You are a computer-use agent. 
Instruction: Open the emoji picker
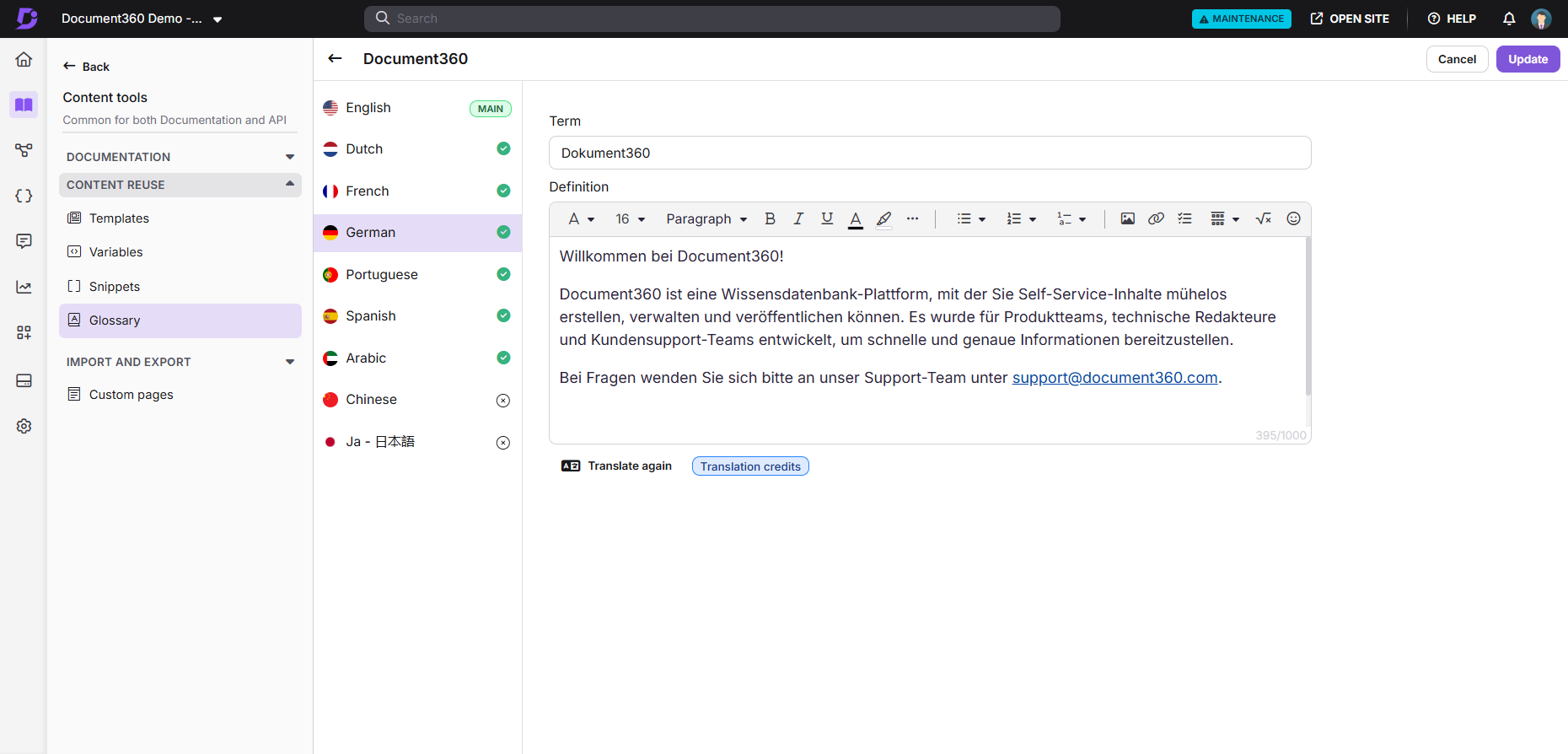click(x=1293, y=218)
